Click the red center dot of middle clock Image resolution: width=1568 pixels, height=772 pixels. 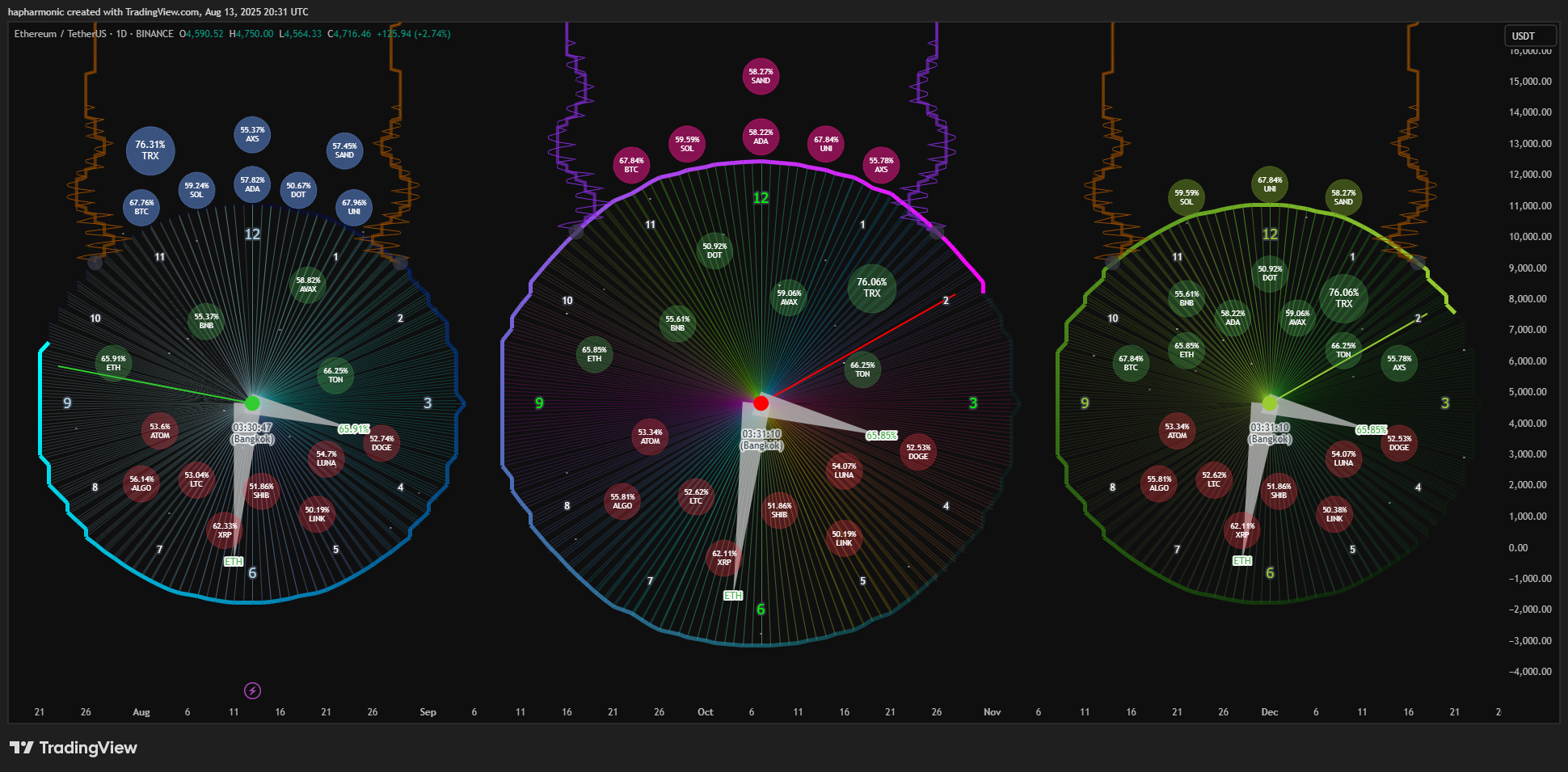(x=761, y=403)
